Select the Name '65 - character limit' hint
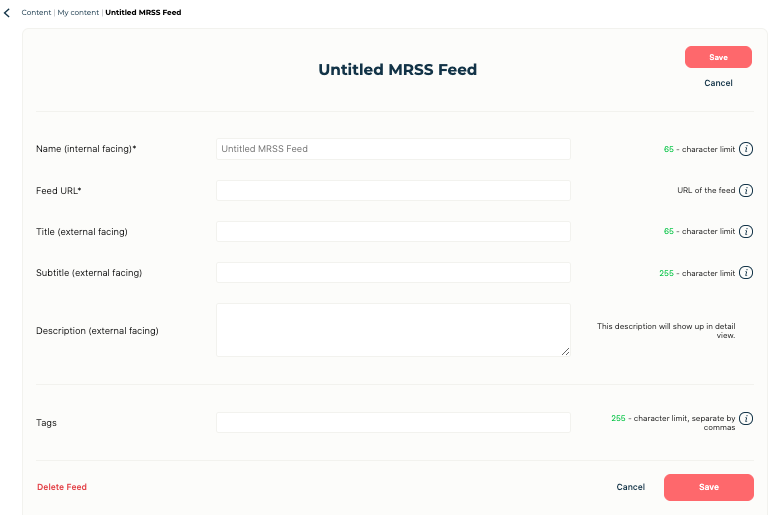Screen dimensions: 781x515 pos(699,149)
